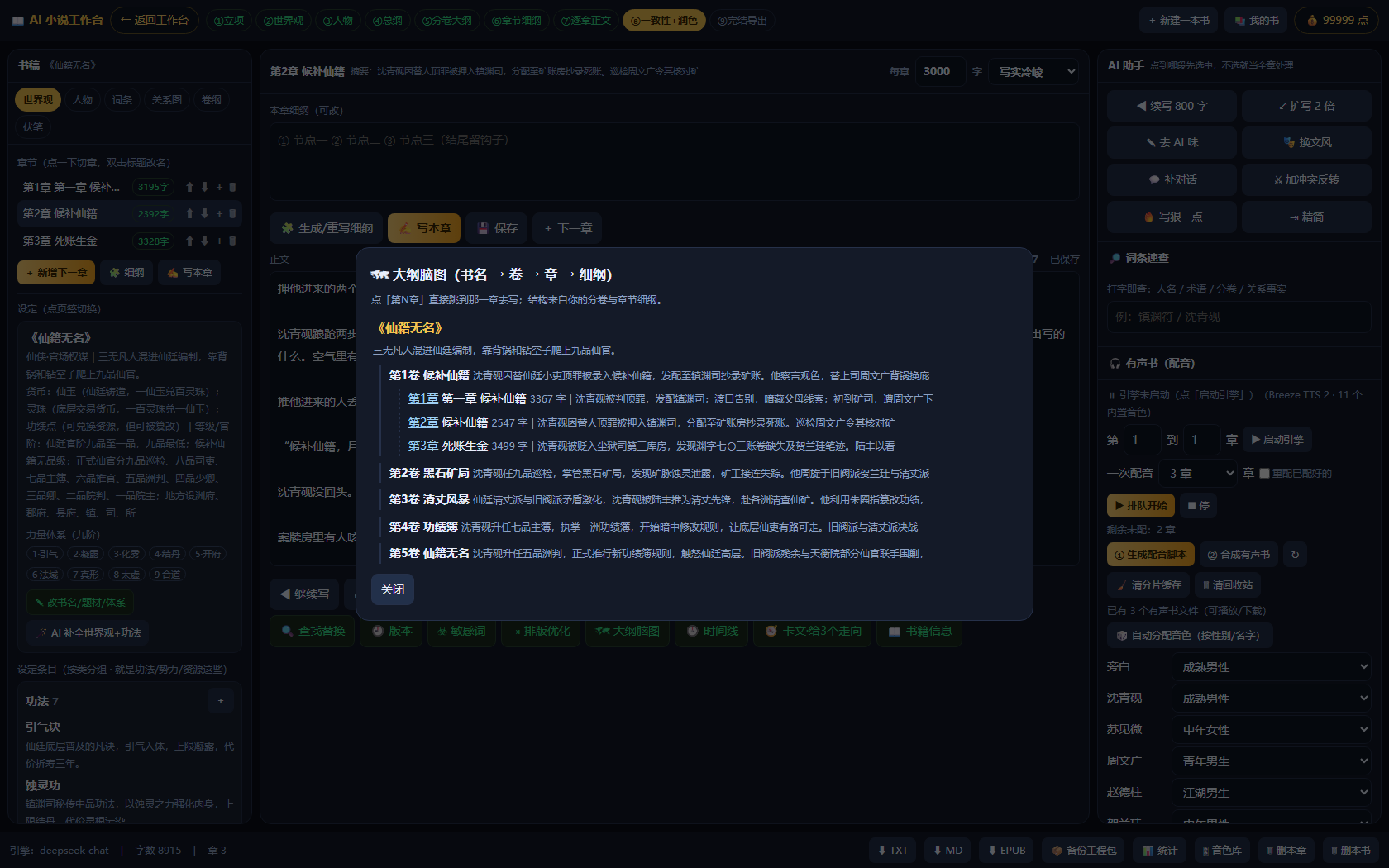
Task: Click 删本章 delete chapter button
Action: click(x=1286, y=850)
